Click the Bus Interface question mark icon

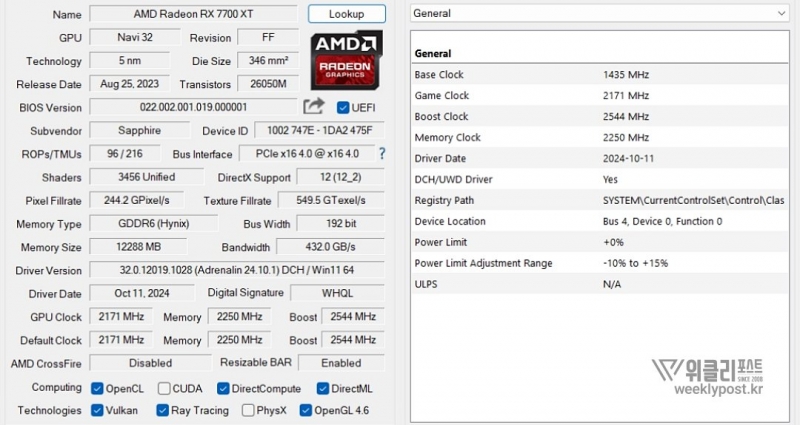pyautogui.click(x=381, y=154)
